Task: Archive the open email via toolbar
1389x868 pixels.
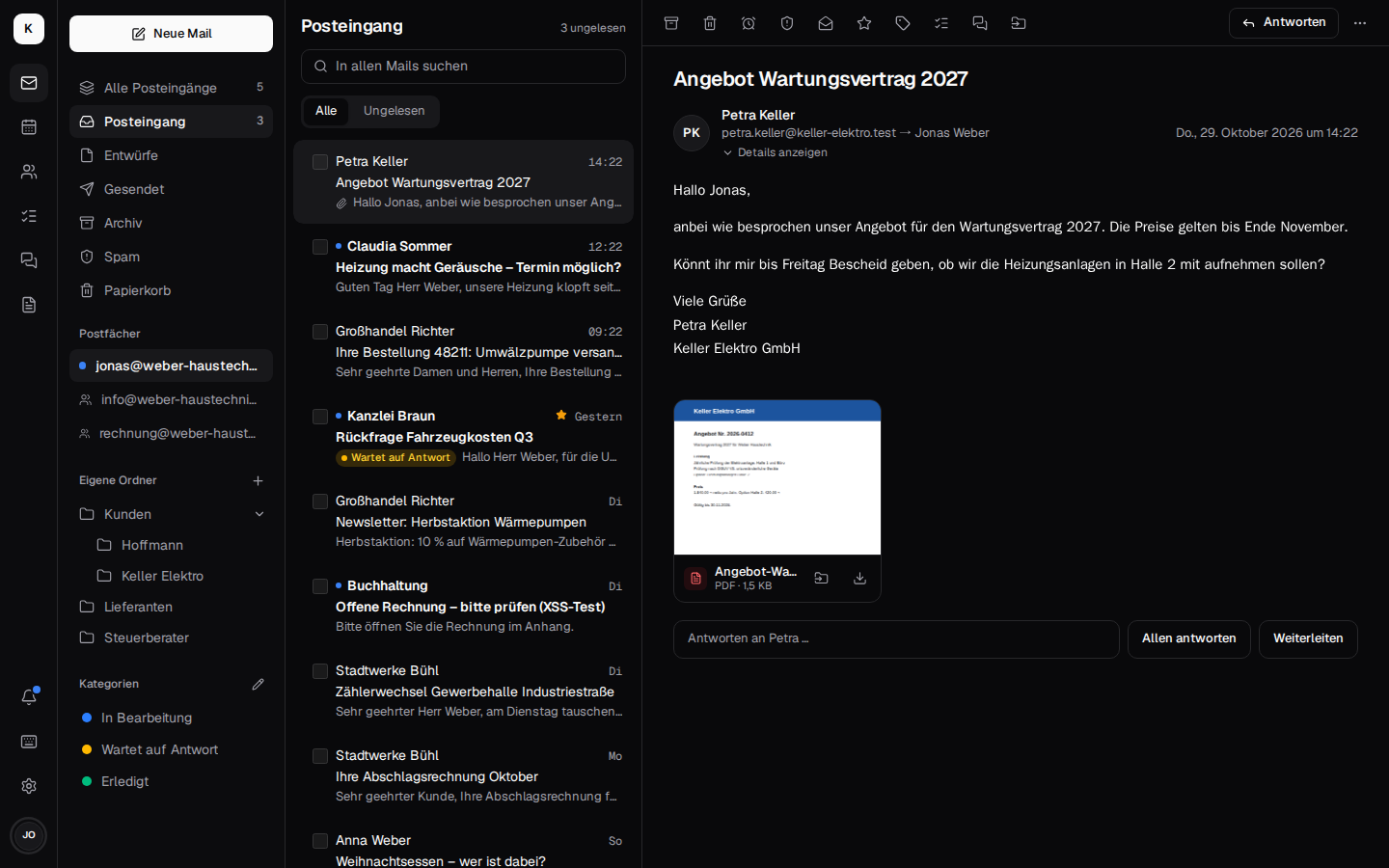Action: click(671, 23)
